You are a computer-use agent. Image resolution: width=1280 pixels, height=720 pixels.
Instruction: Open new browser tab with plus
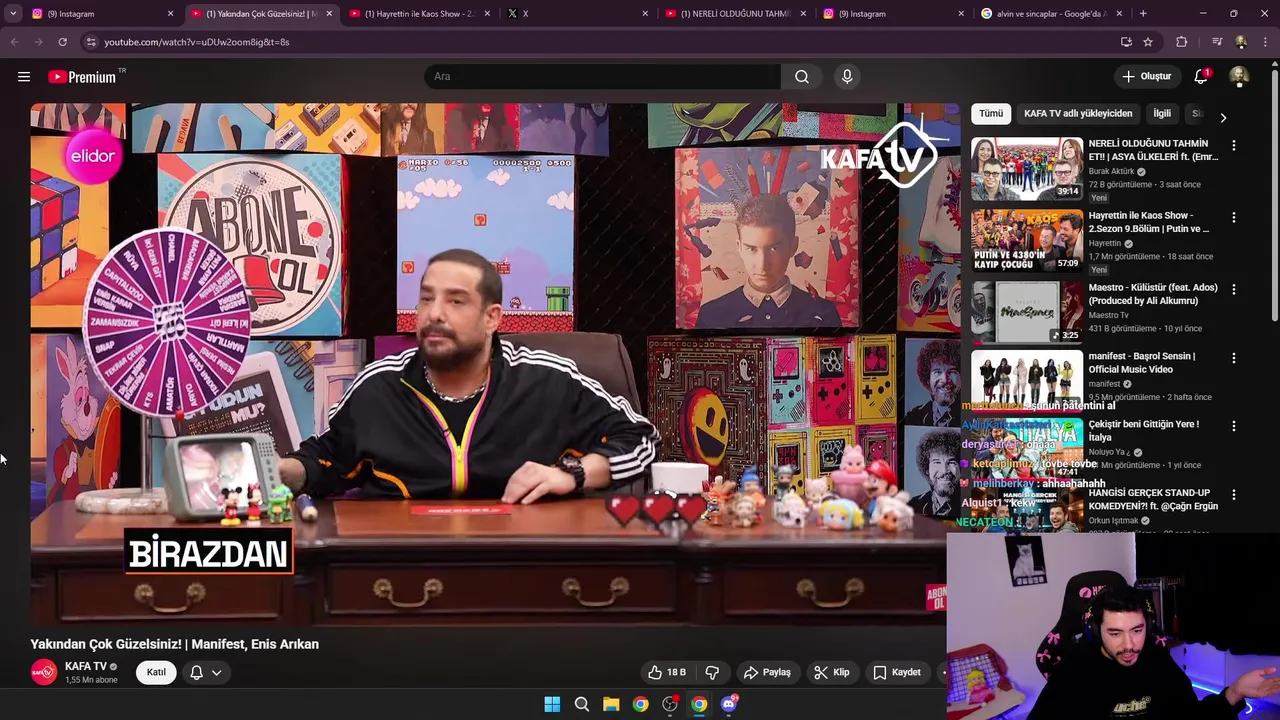point(1143,14)
